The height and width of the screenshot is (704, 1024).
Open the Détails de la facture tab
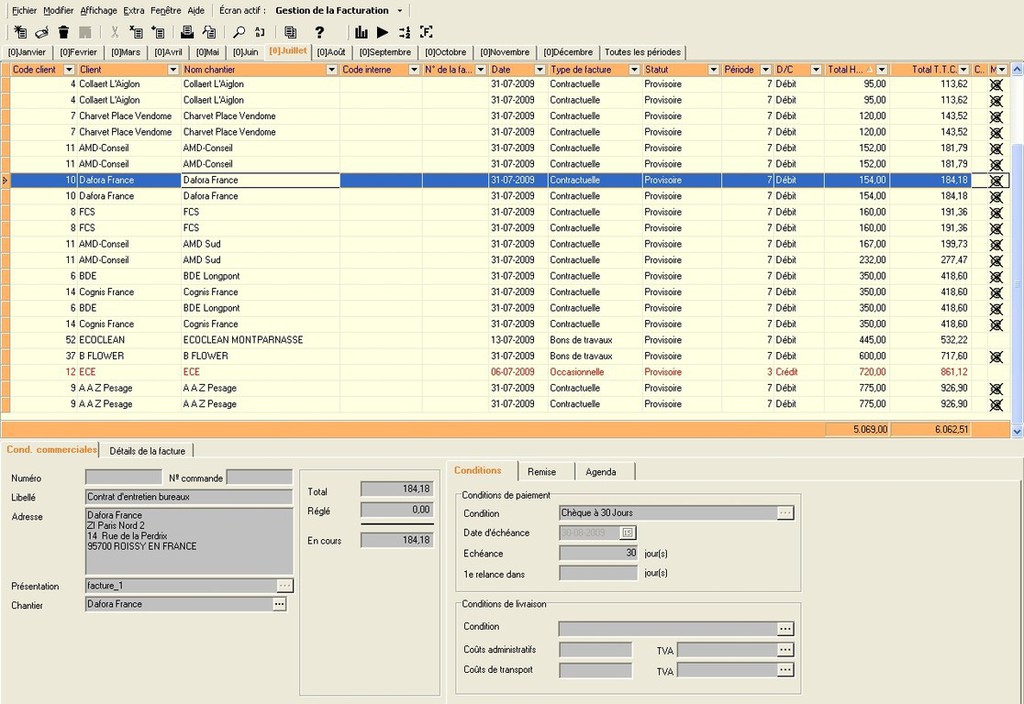[147, 451]
